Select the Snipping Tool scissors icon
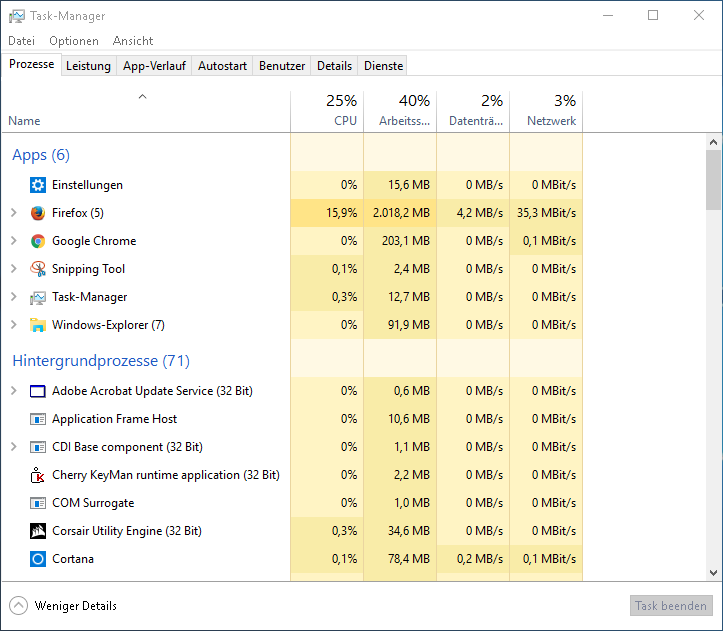The height and width of the screenshot is (631, 723). coord(38,269)
